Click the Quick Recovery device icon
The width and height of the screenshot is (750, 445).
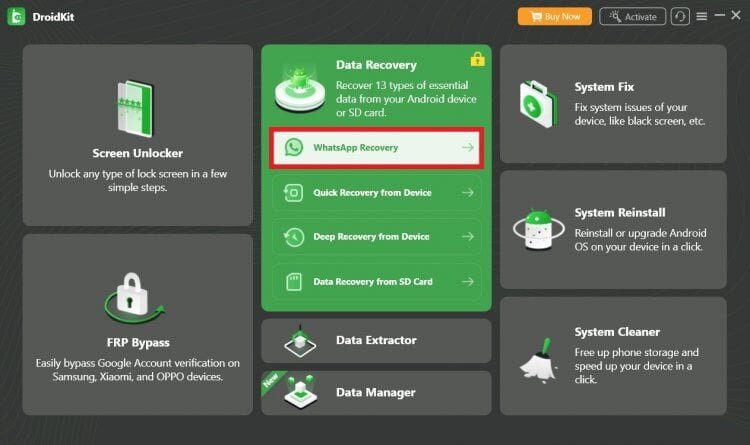point(293,193)
